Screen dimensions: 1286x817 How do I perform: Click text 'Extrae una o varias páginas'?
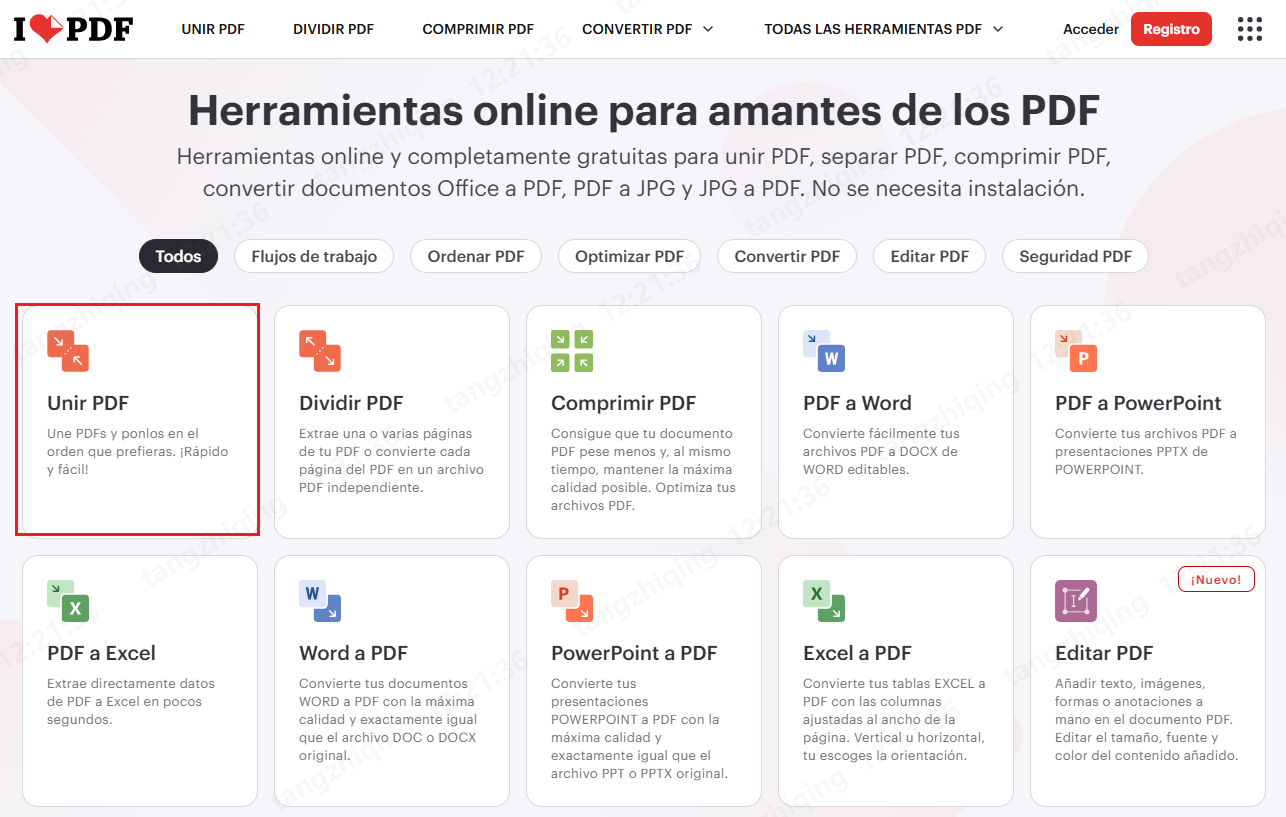click(385, 434)
